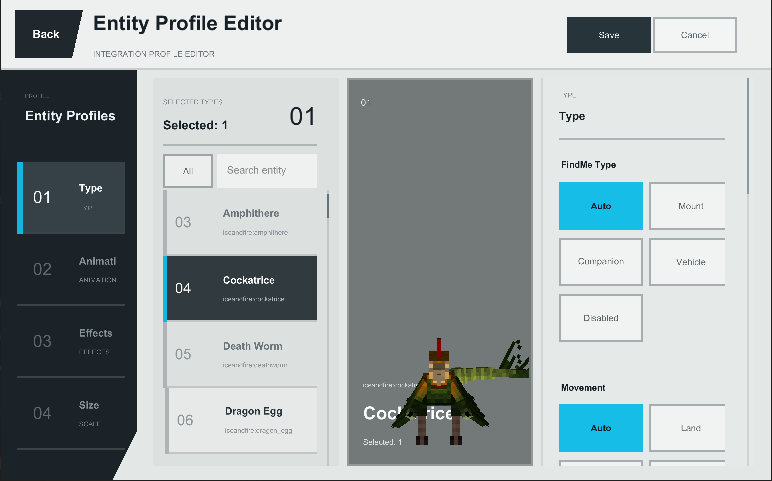The height and width of the screenshot is (481, 772).
Task: Select Amphithere in the entity list
Action: (x=240, y=223)
